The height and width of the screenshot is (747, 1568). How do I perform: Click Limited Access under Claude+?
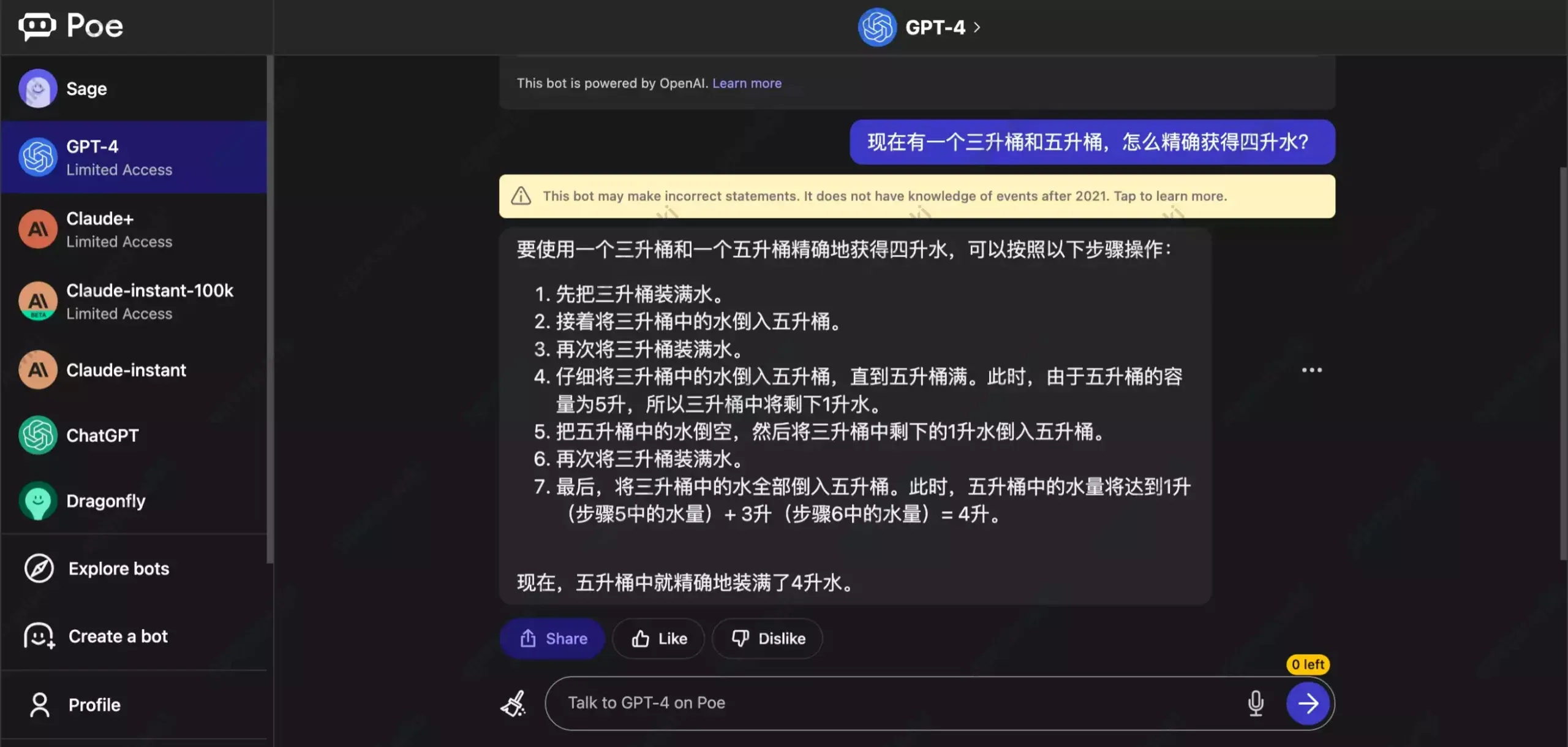coord(119,241)
